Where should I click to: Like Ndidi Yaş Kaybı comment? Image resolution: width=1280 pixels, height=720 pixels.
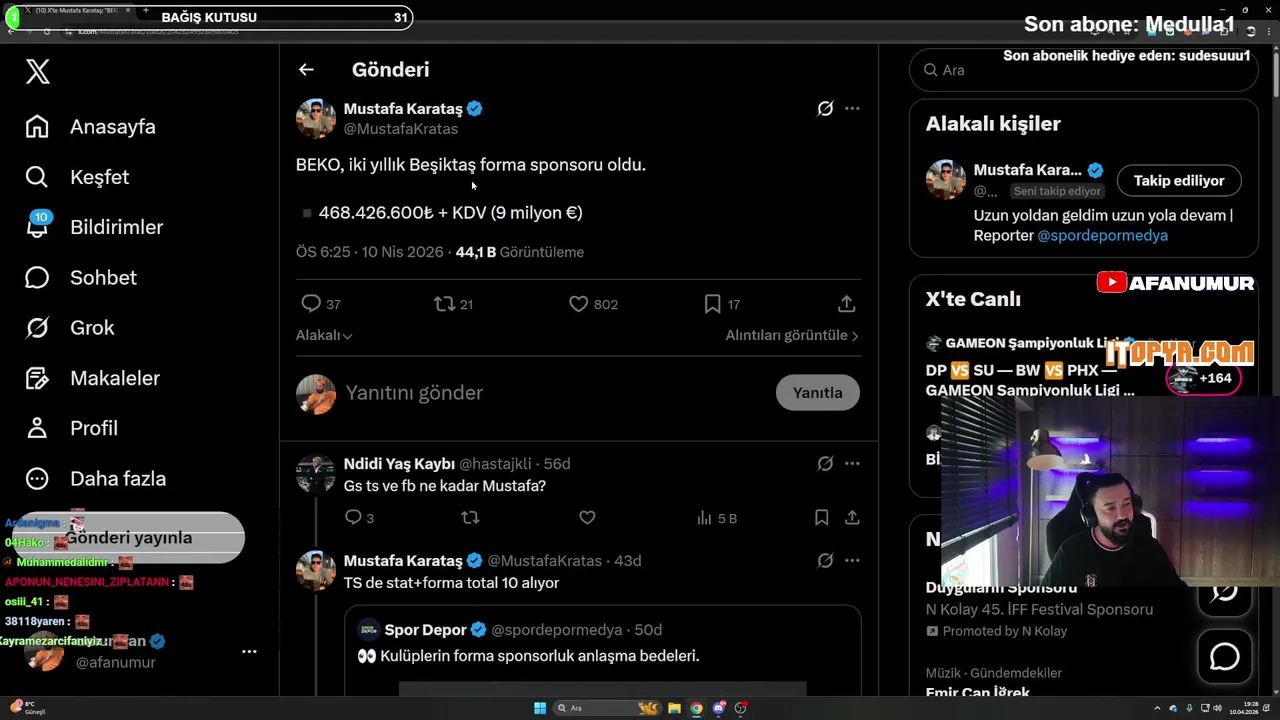(587, 517)
